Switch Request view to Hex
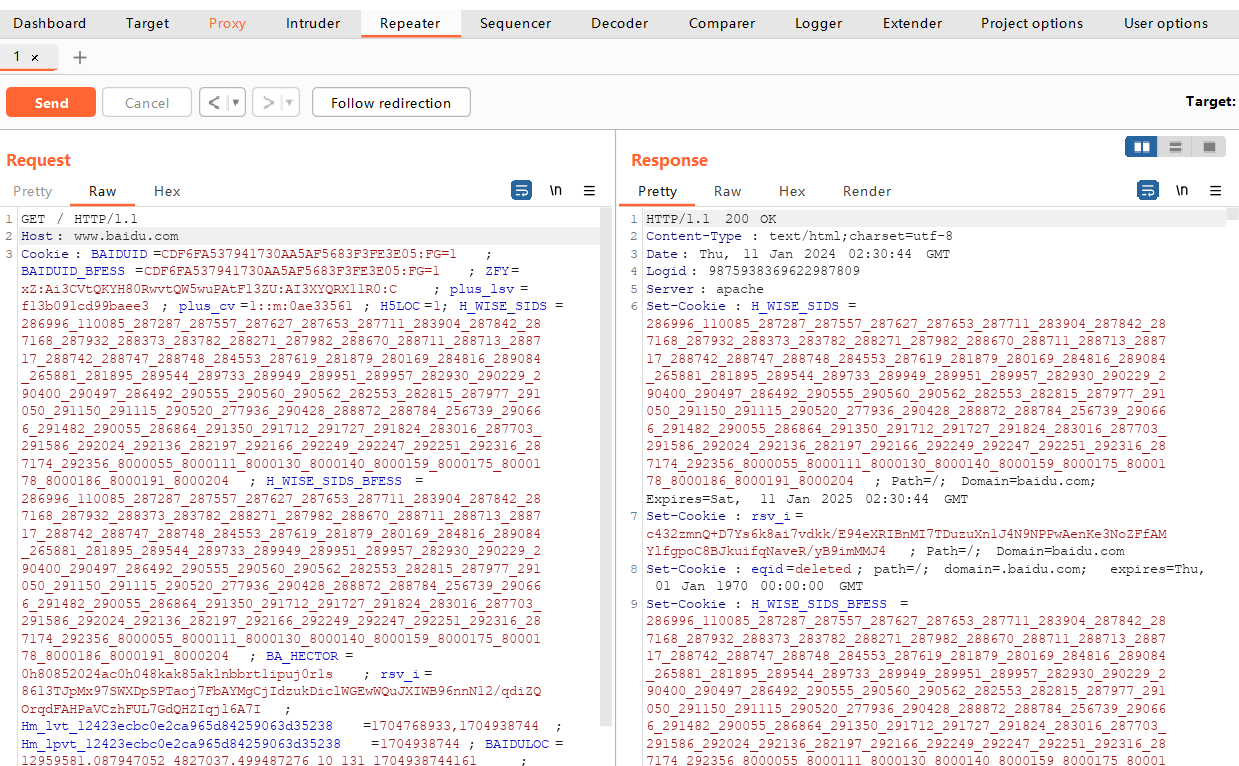 click(167, 191)
